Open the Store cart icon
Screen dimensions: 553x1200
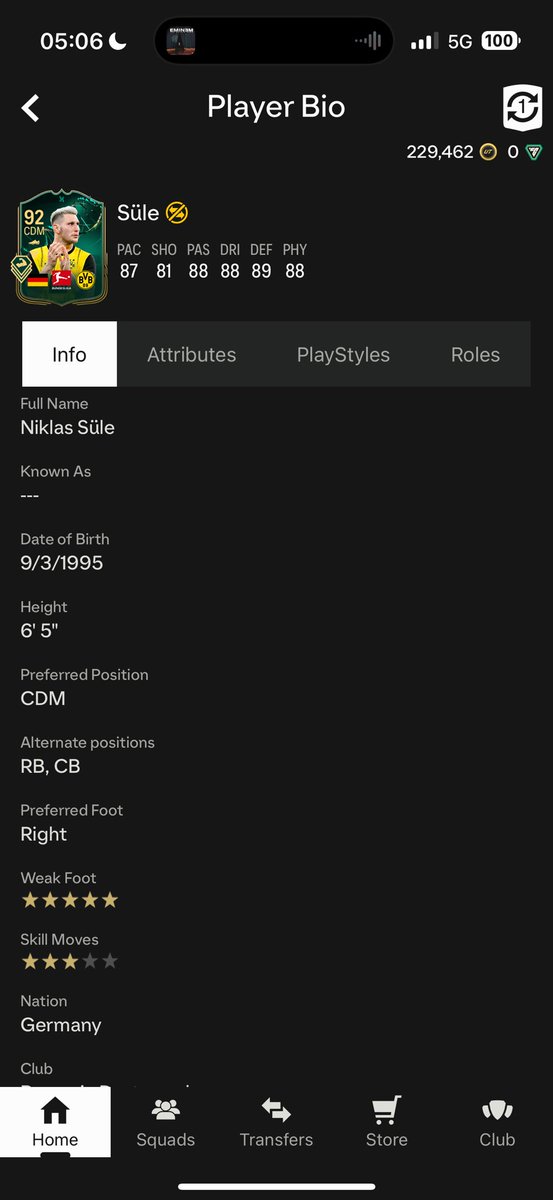pyautogui.click(x=387, y=1110)
